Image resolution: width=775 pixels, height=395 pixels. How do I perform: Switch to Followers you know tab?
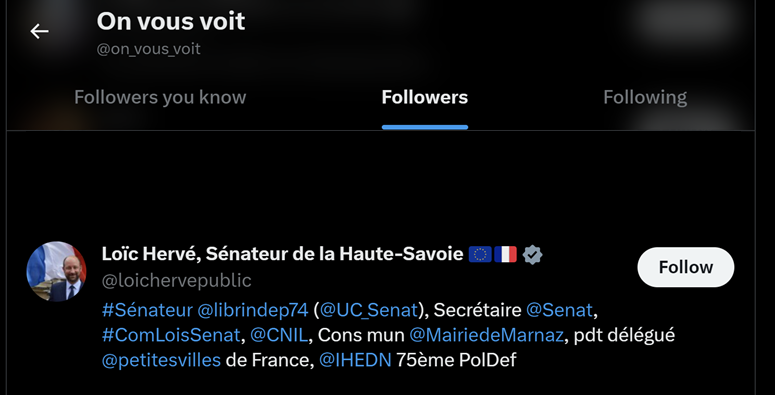[x=160, y=97]
